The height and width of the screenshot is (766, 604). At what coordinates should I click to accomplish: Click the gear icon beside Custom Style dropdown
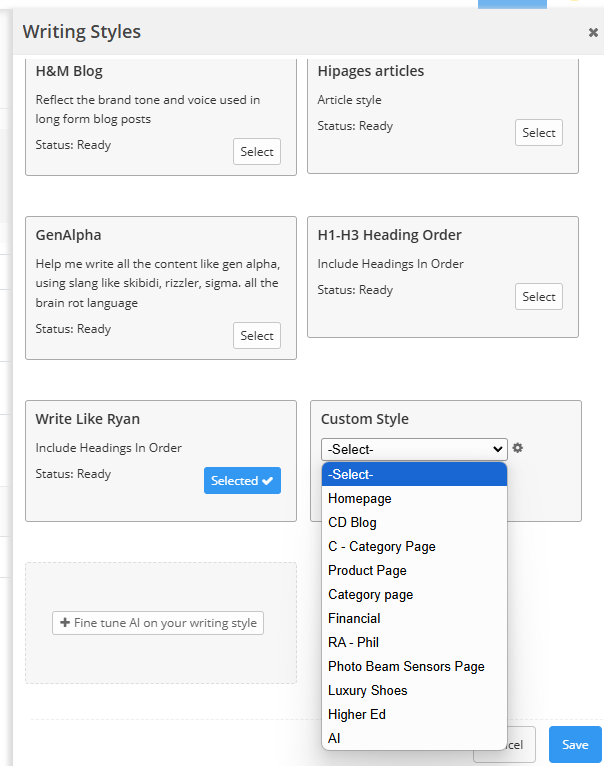click(x=518, y=449)
